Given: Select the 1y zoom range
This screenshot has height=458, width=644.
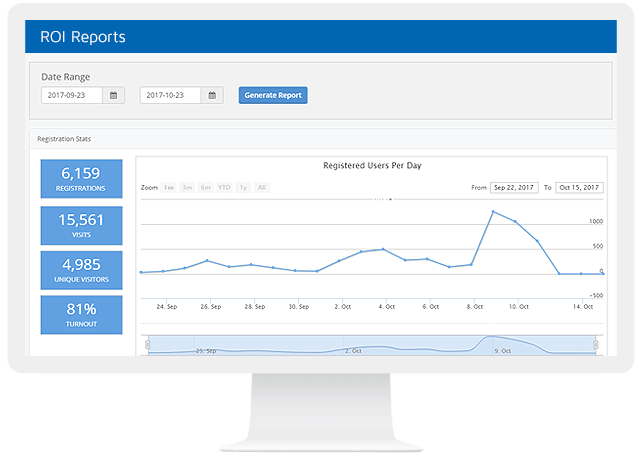Looking at the screenshot, I should tap(243, 187).
